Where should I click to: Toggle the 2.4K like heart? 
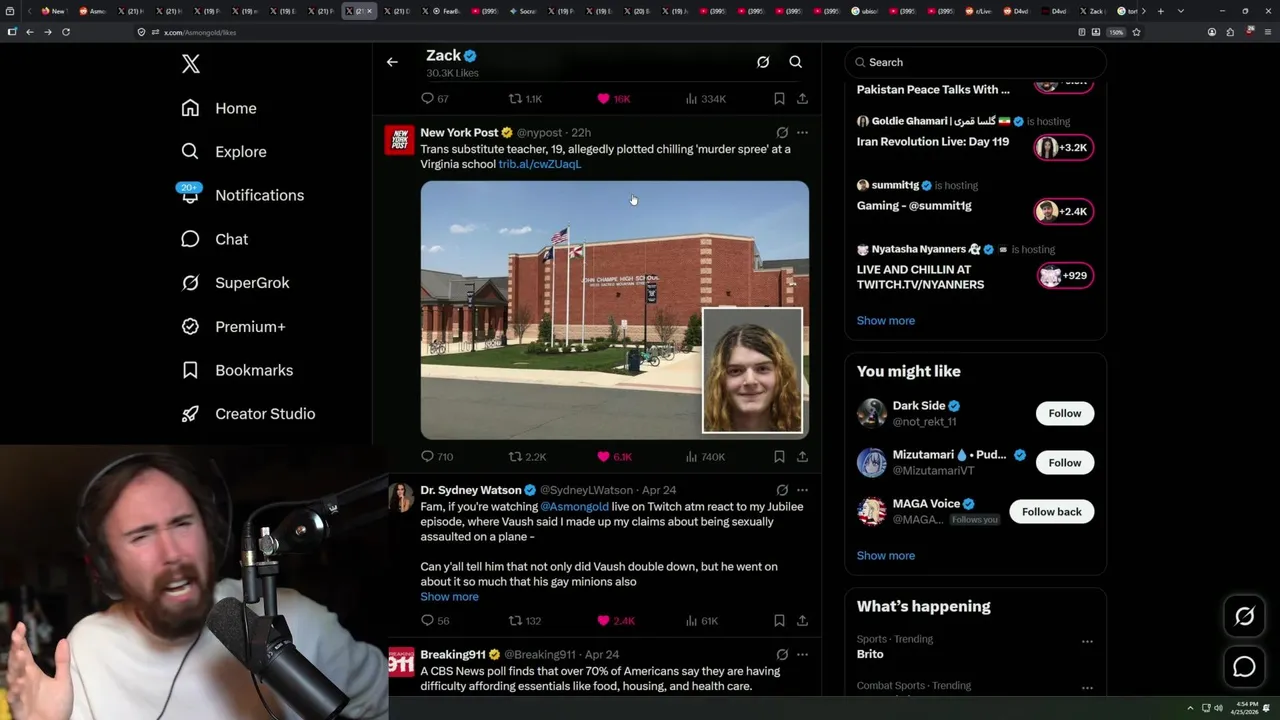[x=615, y=621]
